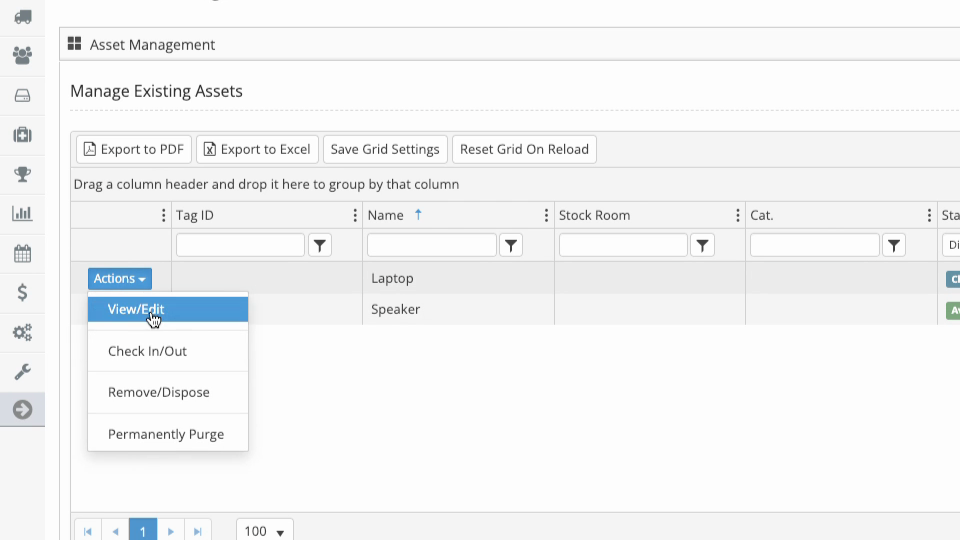The image size is (960, 540).
Task: Choose Permanently Purge from Actions menu
Action: [168, 434]
